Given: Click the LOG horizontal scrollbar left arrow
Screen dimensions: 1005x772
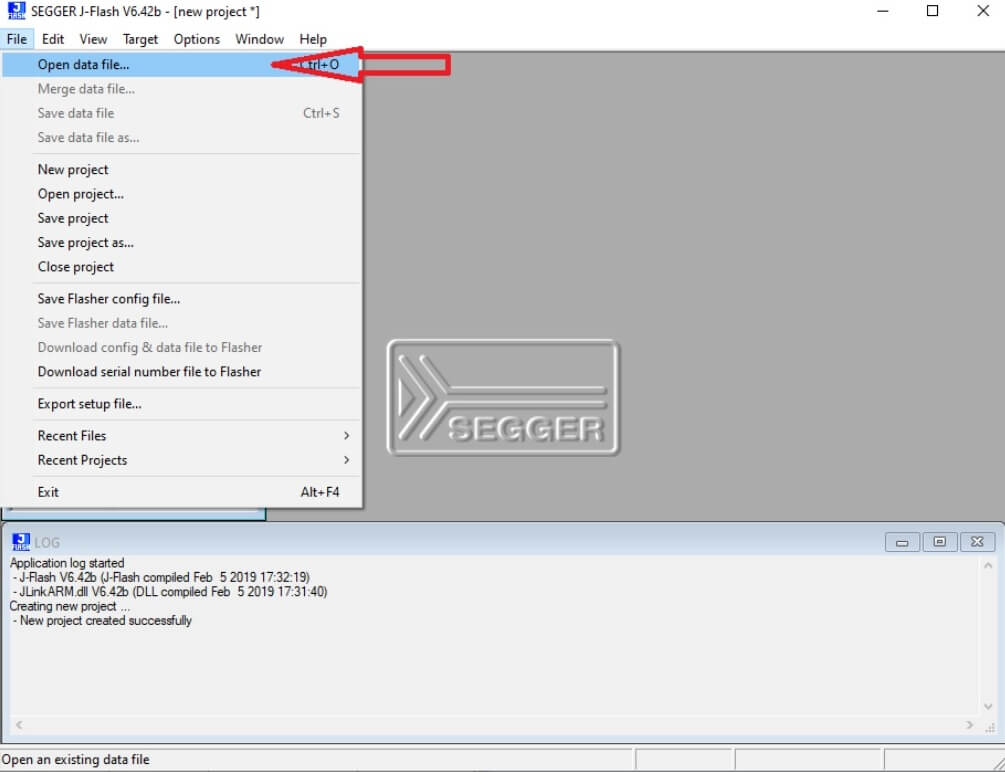Looking at the screenshot, I should tap(19, 725).
